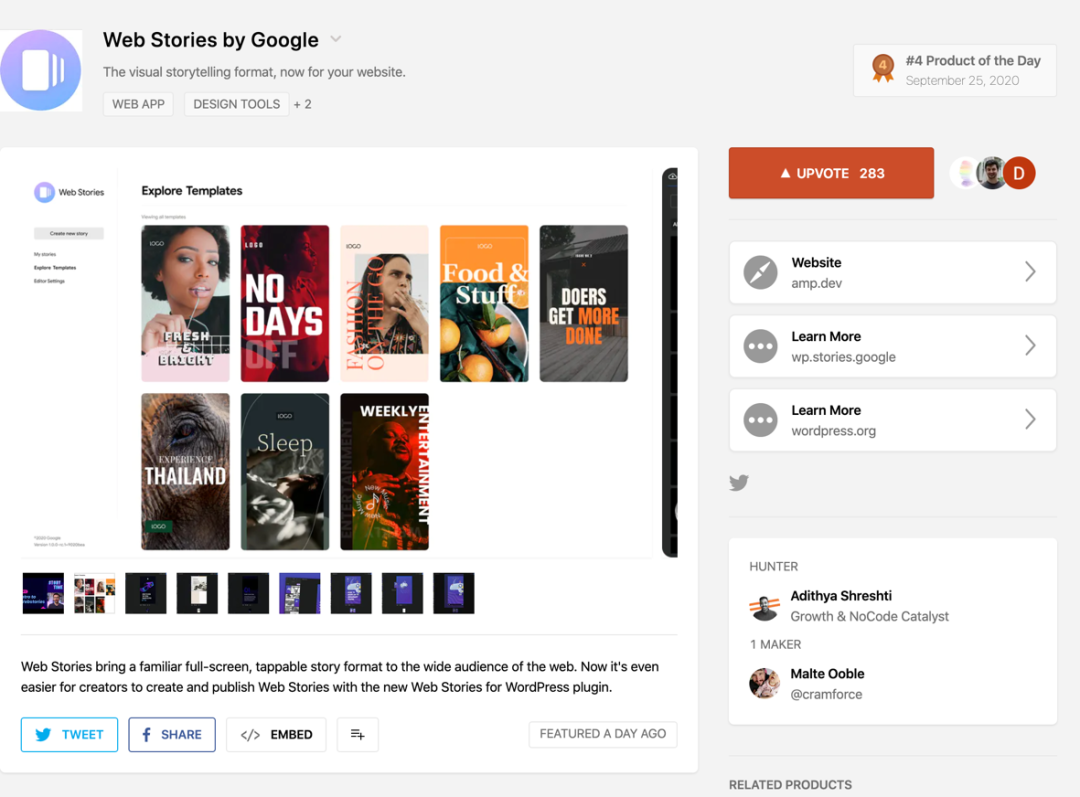Click the Fresh & Bright template image
Image resolution: width=1080 pixels, height=797 pixels.
point(185,303)
